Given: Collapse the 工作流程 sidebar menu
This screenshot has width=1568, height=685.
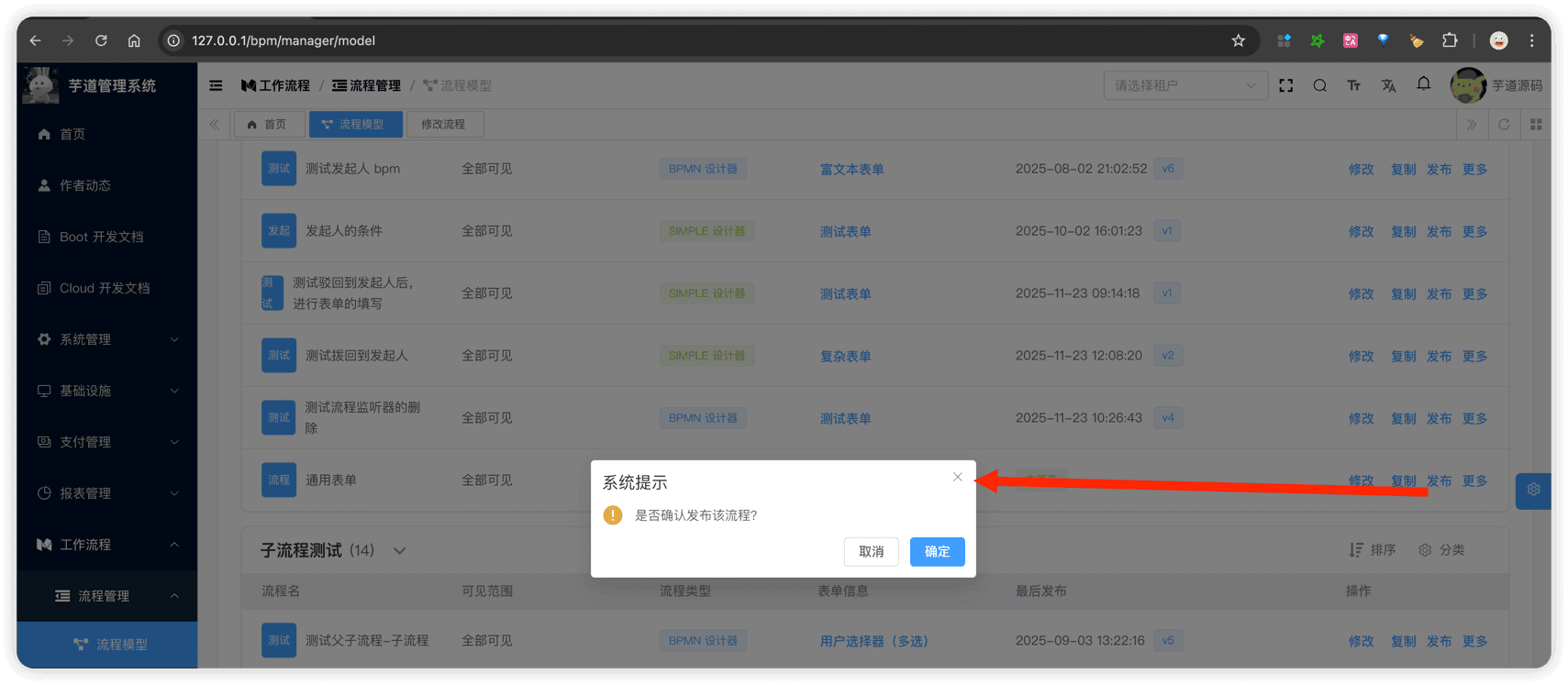Looking at the screenshot, I should (x=107, y=545).
